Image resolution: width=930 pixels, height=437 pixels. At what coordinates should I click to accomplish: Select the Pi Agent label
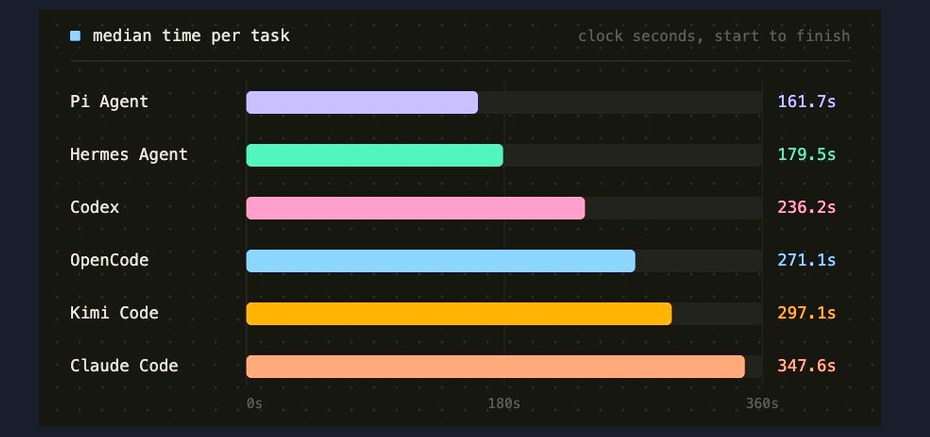point(109,102)
